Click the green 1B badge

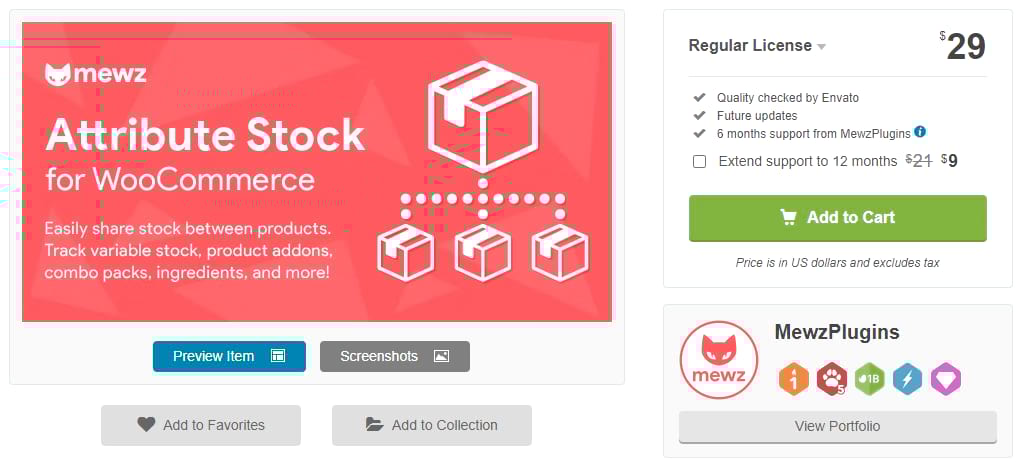869,379
